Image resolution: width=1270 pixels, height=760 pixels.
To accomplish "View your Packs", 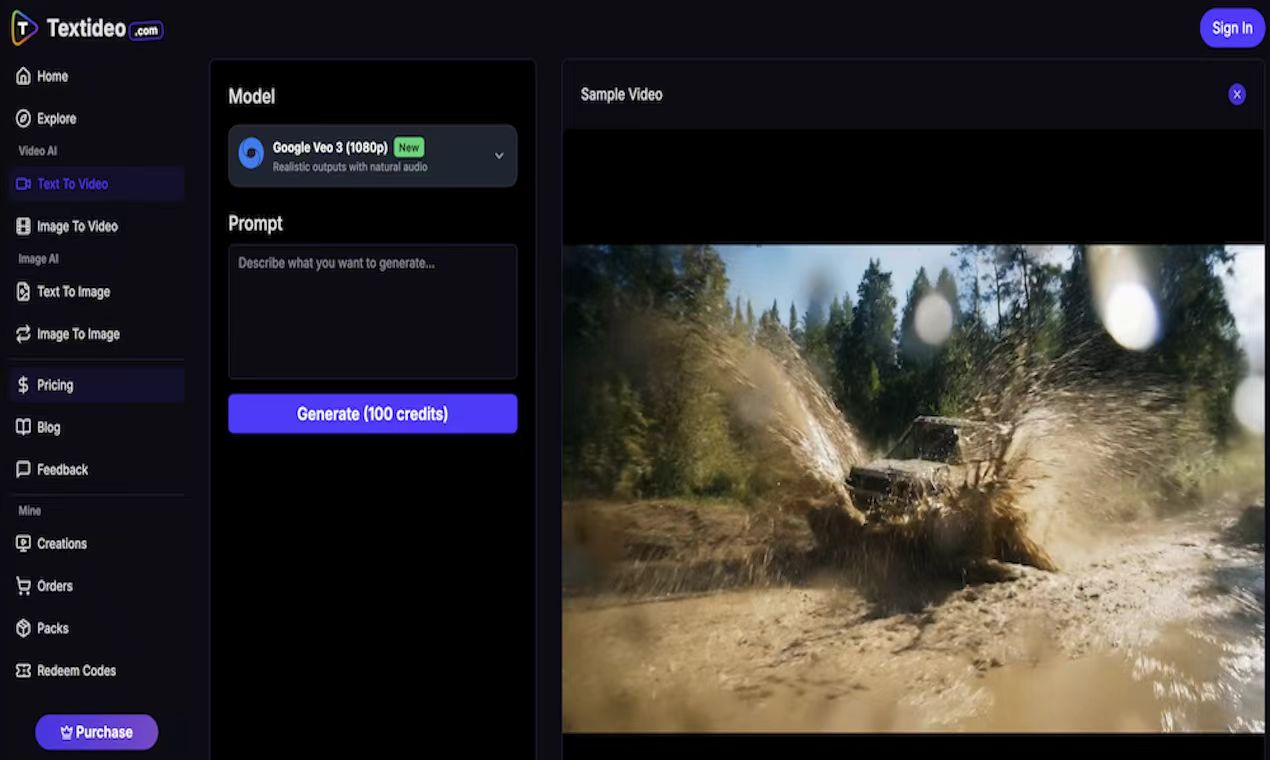I will click(52, 628).
